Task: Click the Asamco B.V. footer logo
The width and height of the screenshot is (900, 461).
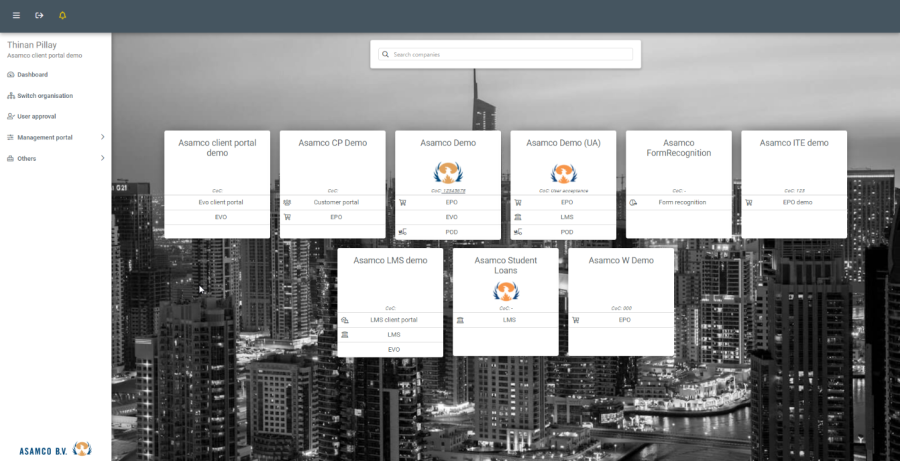Action: point(55,447)
